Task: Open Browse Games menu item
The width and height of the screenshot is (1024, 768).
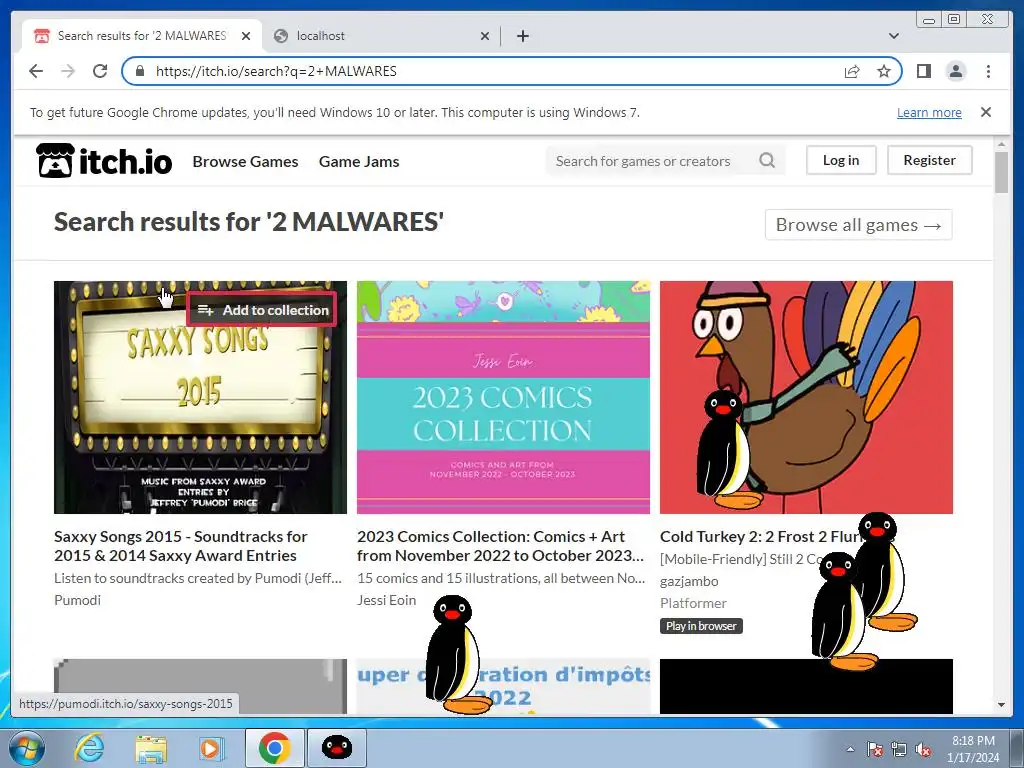Action: [x=246, y=161]
